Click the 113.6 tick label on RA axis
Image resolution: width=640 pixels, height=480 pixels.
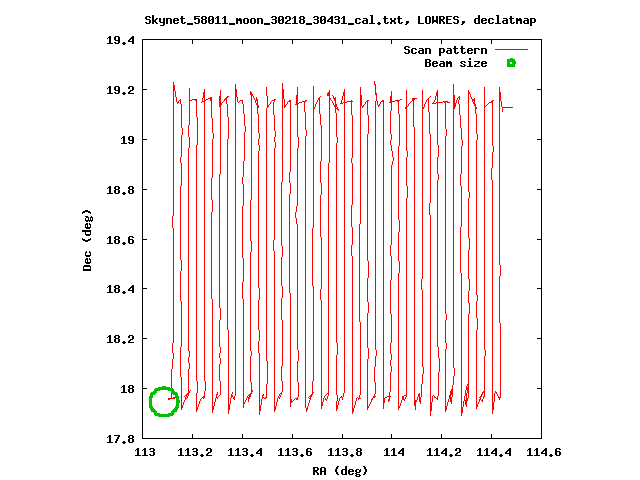pyautogui.click(x=295, y=452)
